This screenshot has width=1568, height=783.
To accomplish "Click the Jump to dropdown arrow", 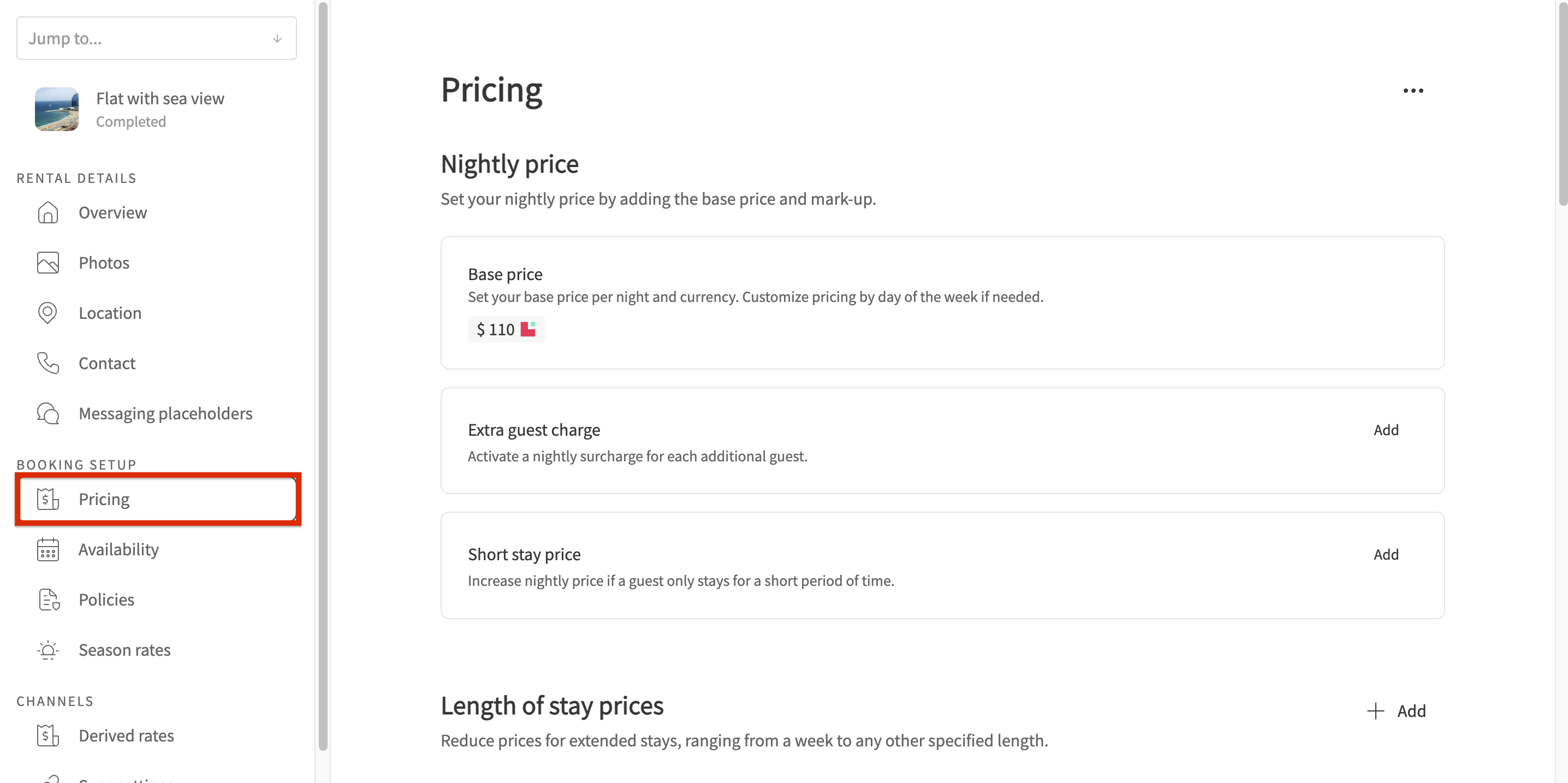I will [277, 38].
